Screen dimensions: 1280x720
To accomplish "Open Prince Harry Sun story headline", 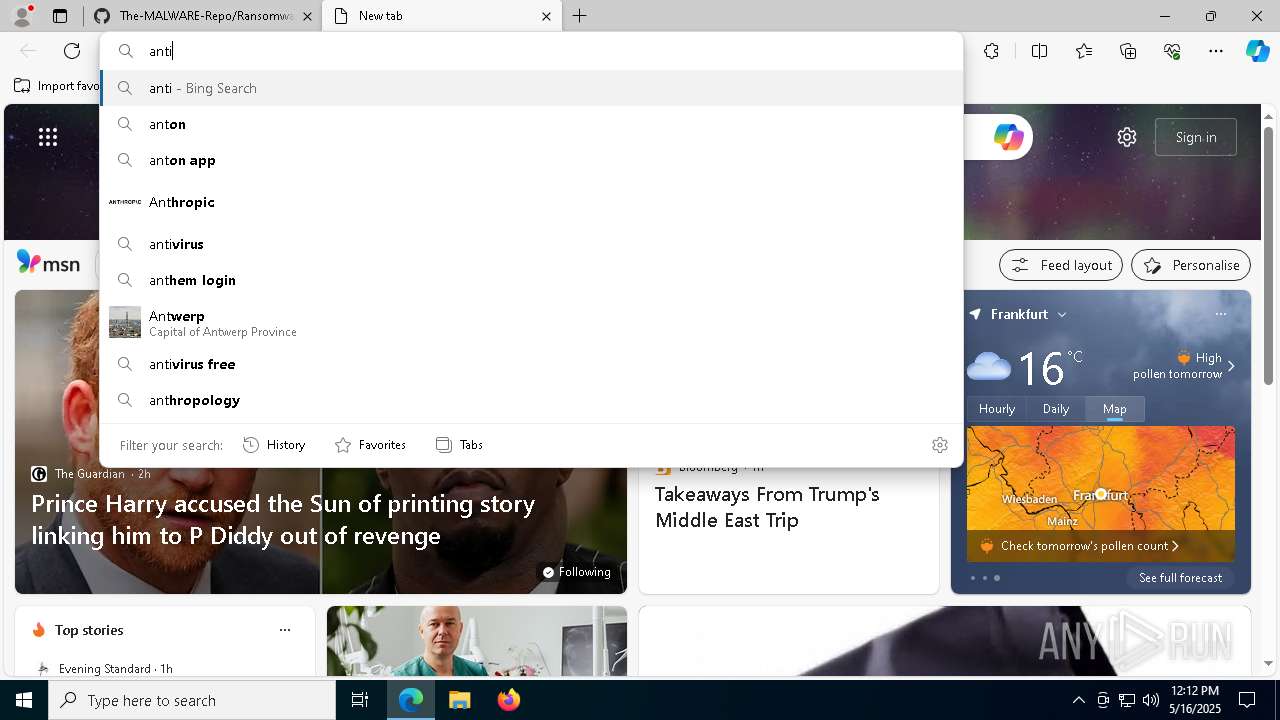I will 283,519.
